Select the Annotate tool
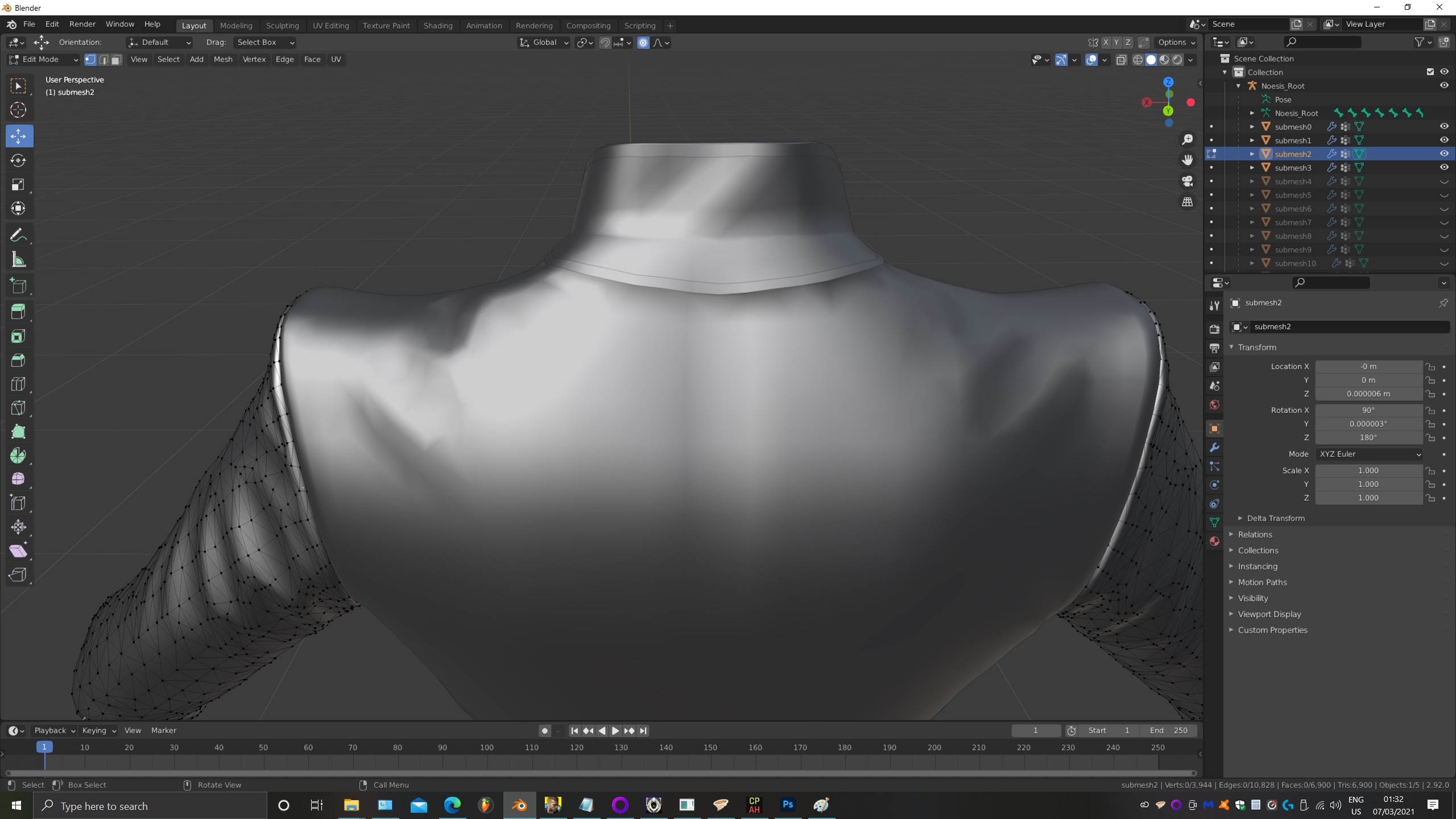 [18, 235]
